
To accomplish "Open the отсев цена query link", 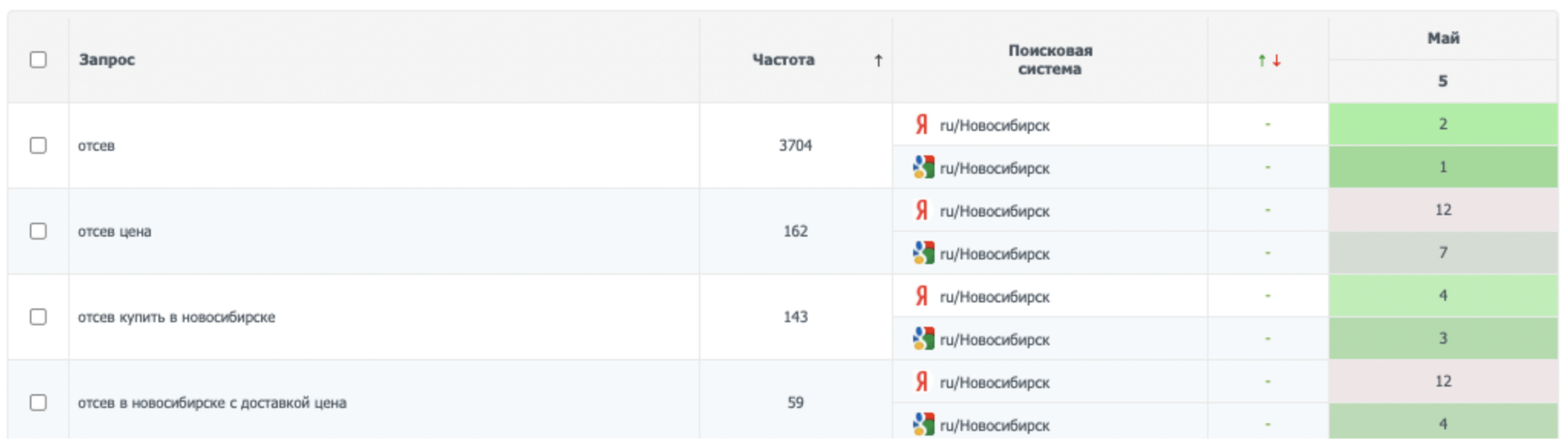I will [115, 231].
